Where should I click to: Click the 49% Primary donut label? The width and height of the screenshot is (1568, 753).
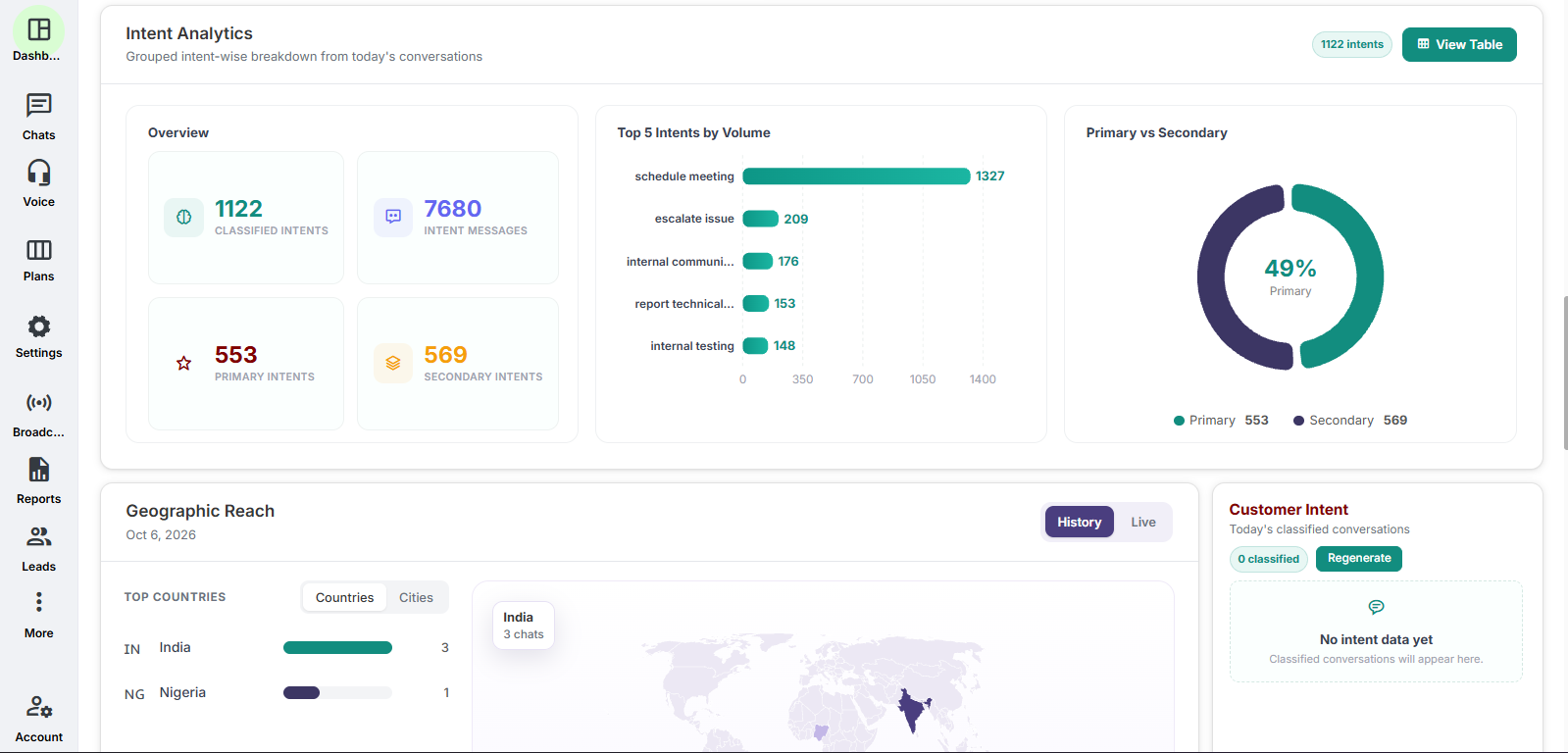pos(1290,276)
